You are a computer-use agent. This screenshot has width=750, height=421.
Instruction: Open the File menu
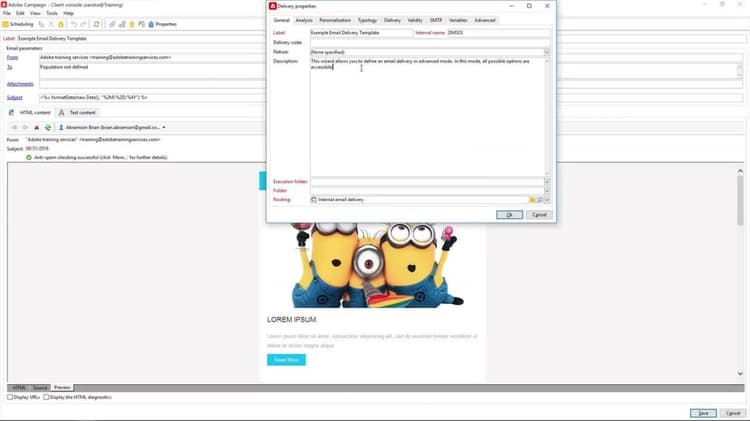7,13
